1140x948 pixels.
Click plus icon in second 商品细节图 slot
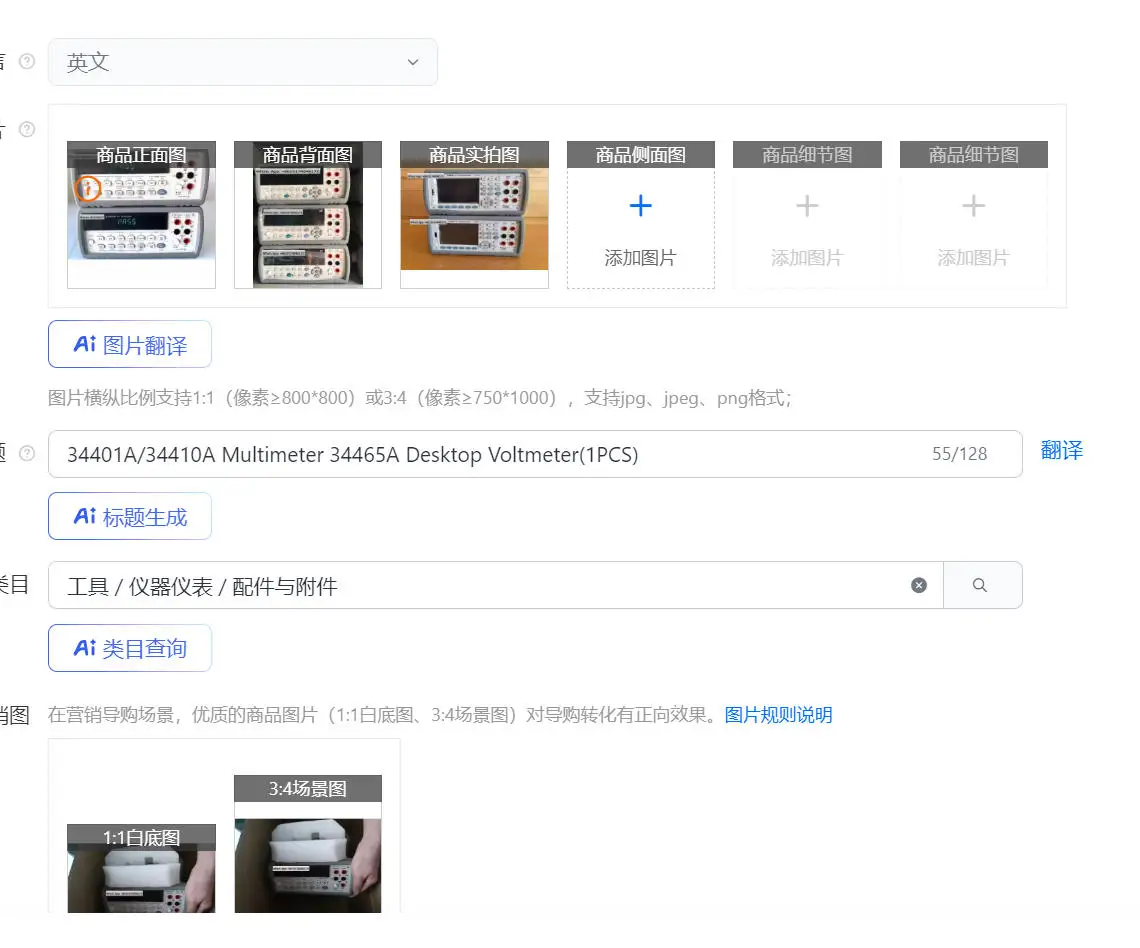click(974, 206)
